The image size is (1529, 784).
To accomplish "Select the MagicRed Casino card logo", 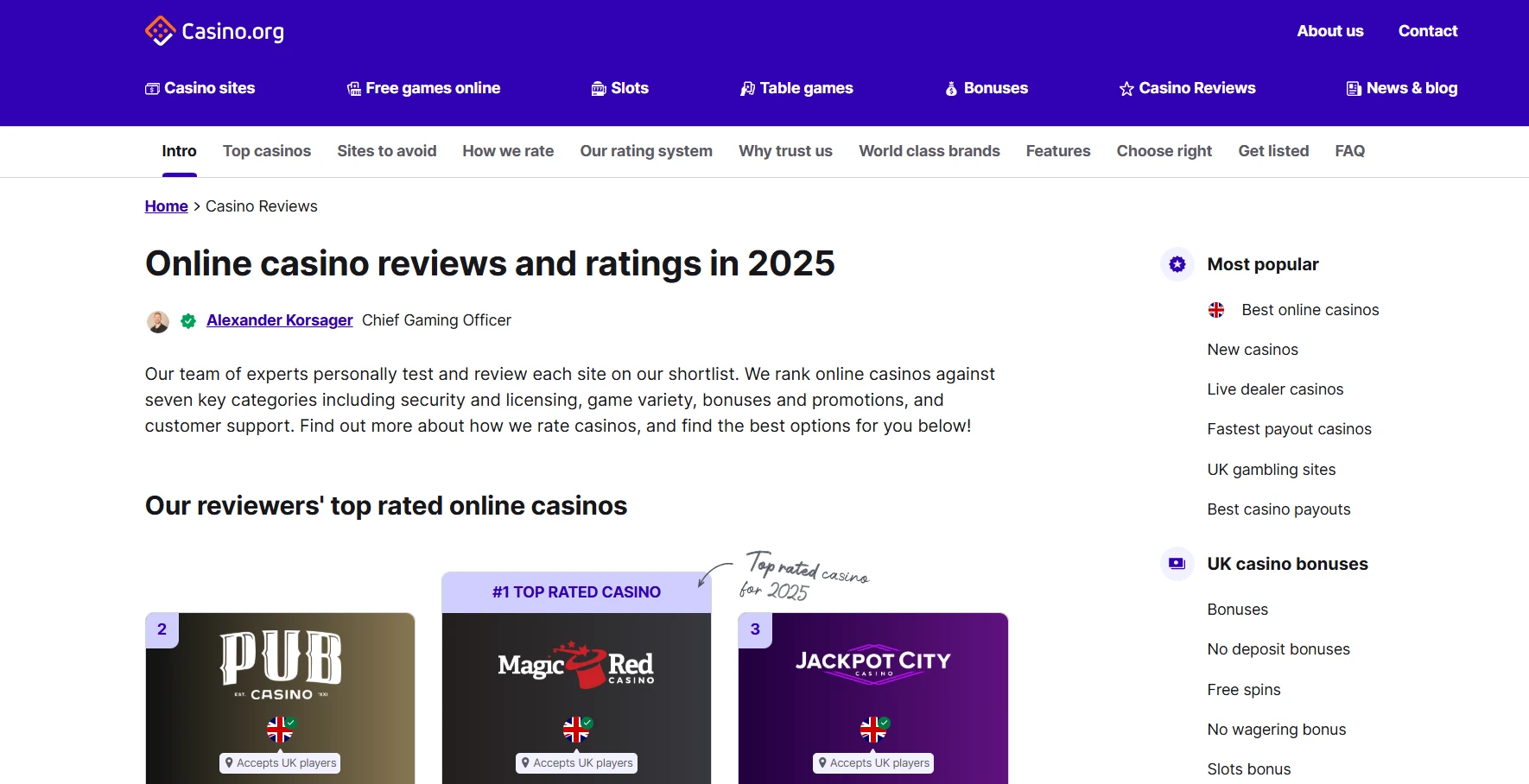I will click(x=576, y=666).
